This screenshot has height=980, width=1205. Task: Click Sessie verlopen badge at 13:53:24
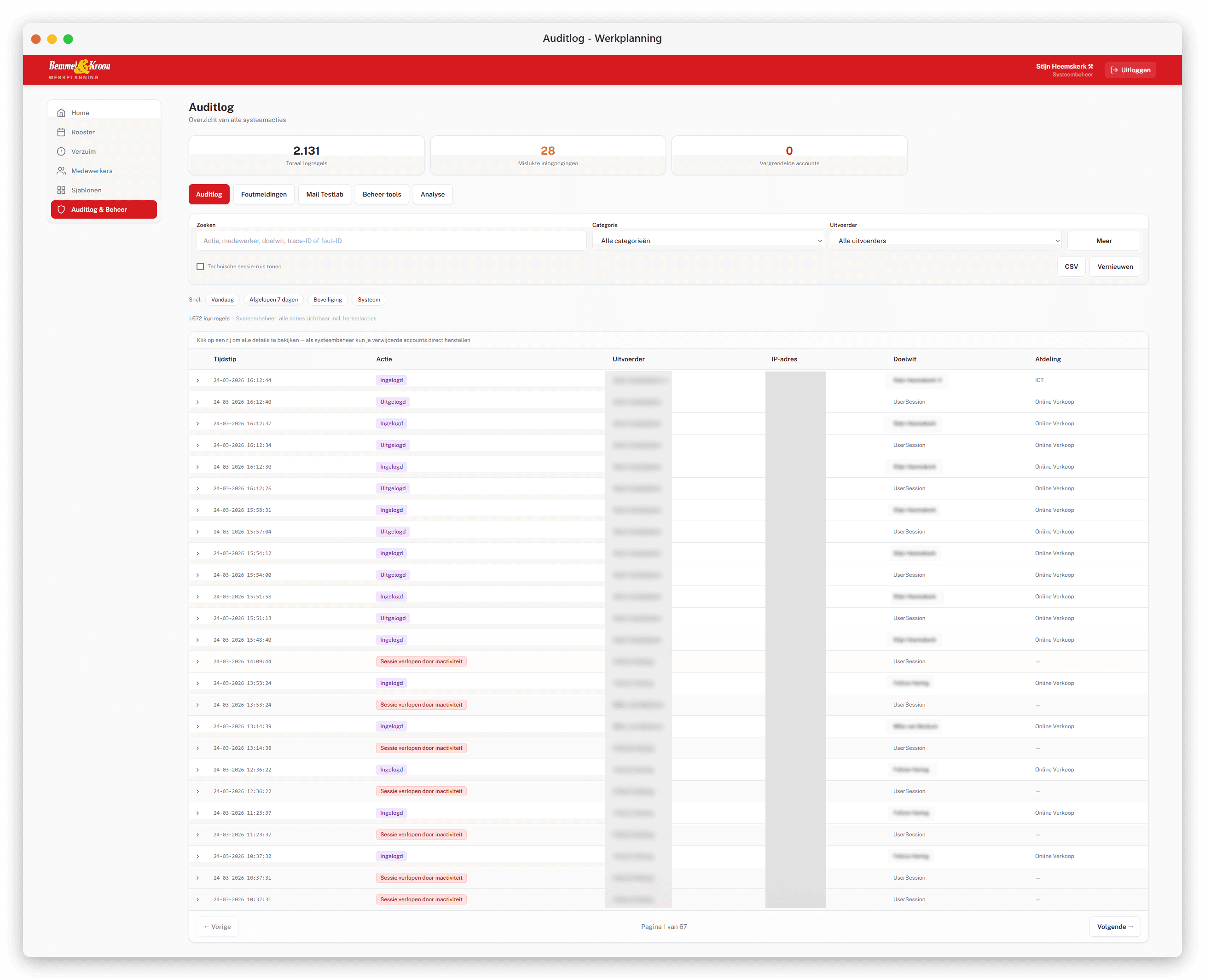421,705
